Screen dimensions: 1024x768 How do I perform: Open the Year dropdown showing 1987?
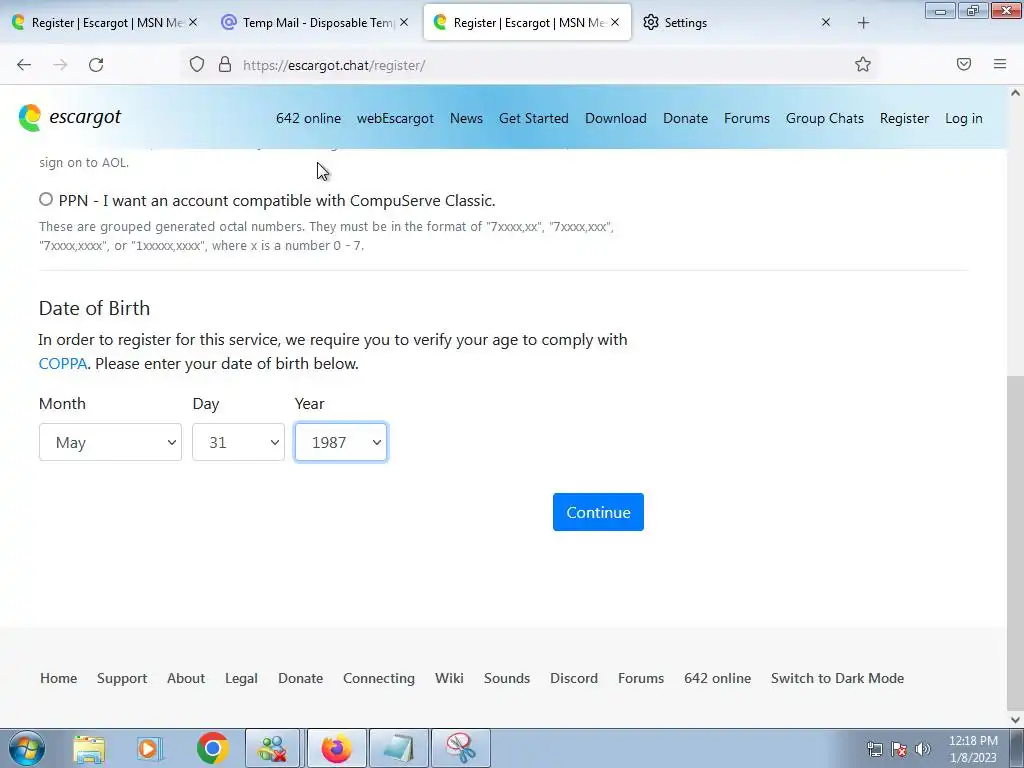[x=341, y=442]
